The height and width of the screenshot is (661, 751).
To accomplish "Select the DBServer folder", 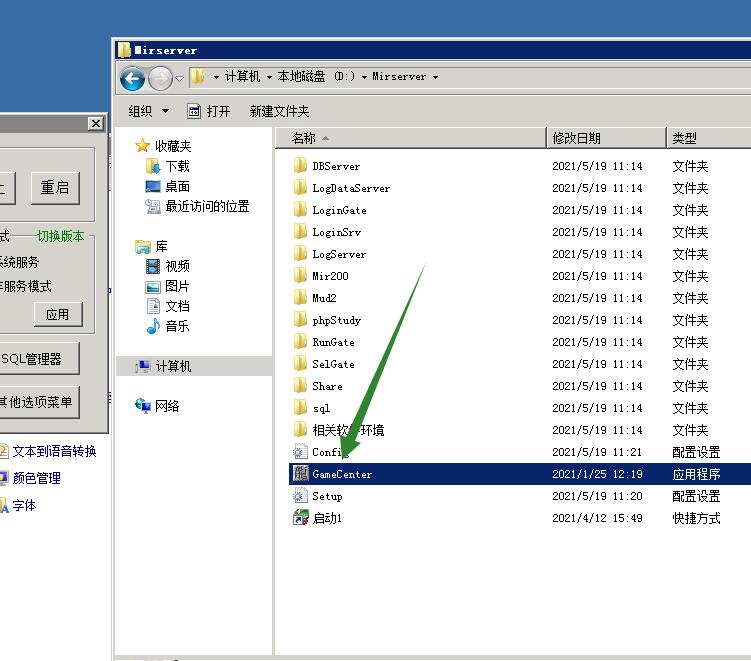I will pyautogui.click(x=335, y=166).
